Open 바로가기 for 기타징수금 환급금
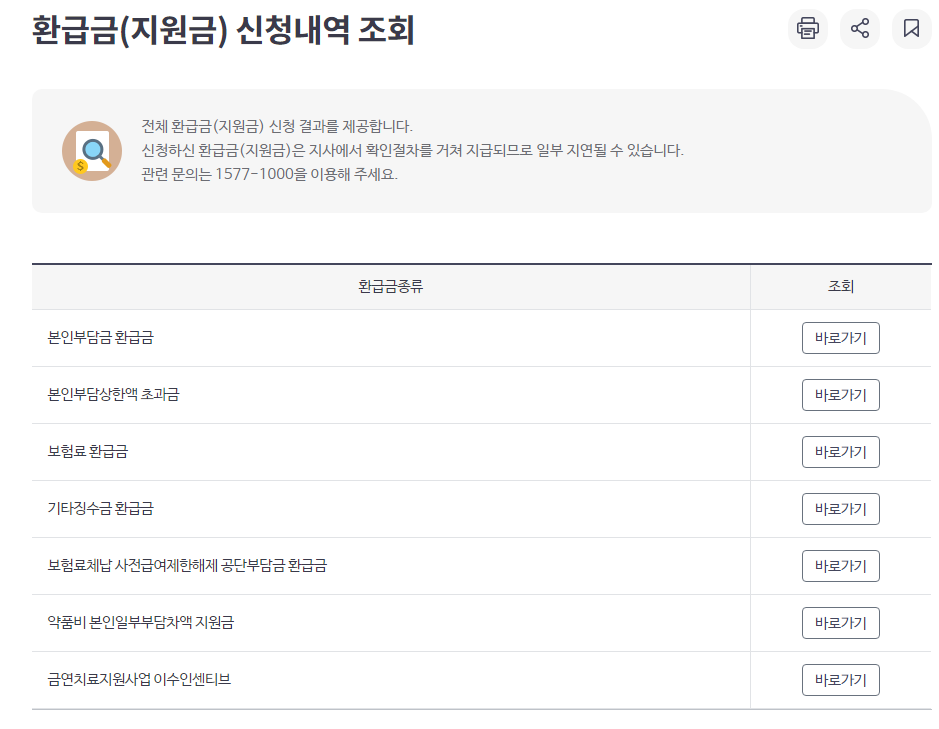939x729 pixels. (841, 508)
